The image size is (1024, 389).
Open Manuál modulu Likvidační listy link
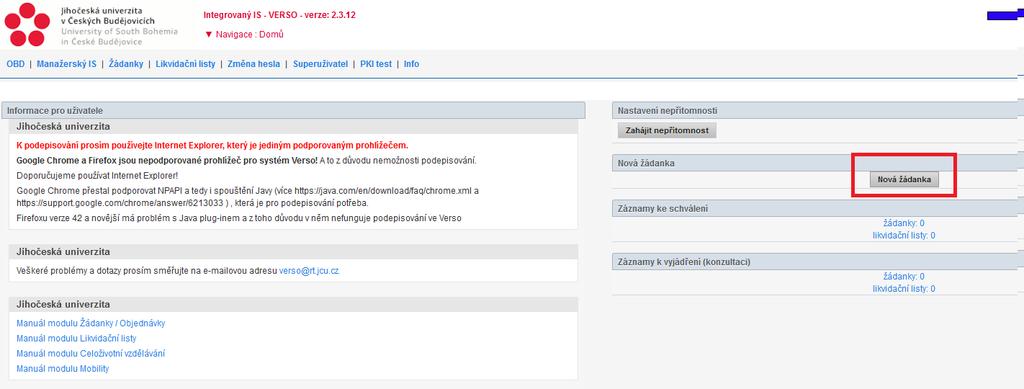point(76,338)
